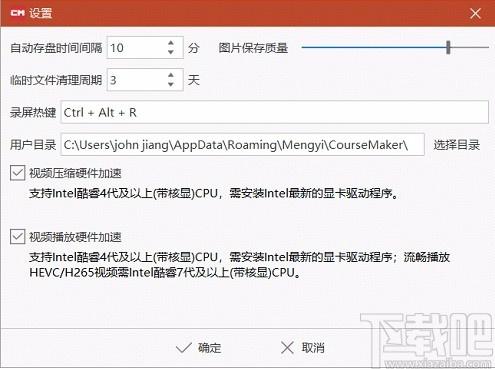
Task: Click the 图片保存质量 label
Action: pyautogui.click(x=253, y=48)
